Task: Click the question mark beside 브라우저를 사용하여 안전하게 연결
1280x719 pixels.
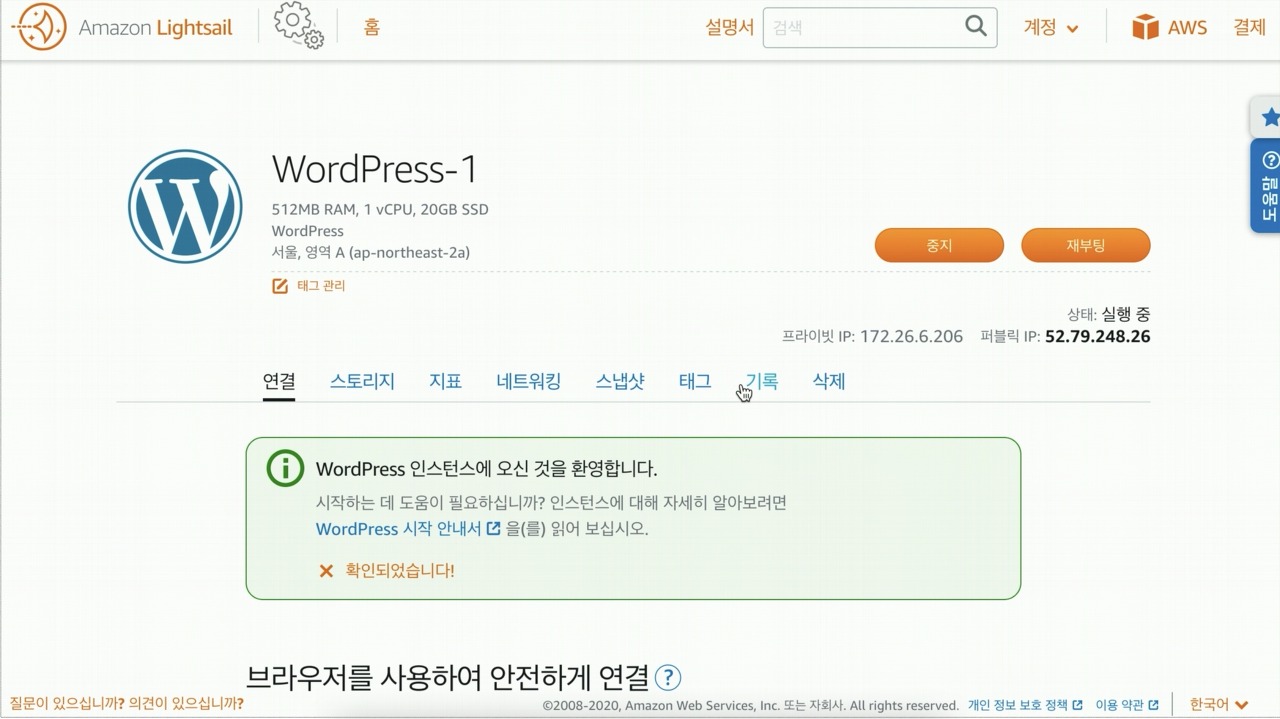Action: point(667,678)
